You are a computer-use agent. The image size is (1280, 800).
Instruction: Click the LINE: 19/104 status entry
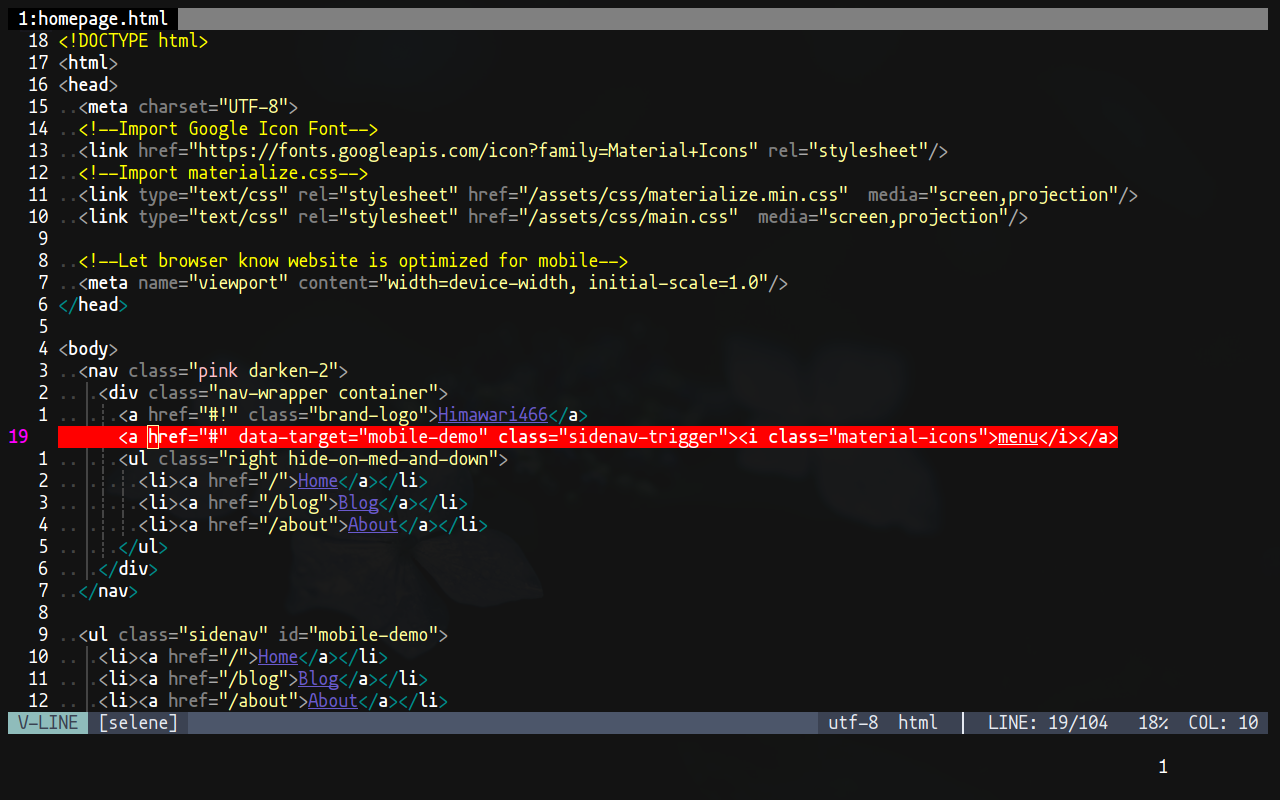coord(1048,723)
